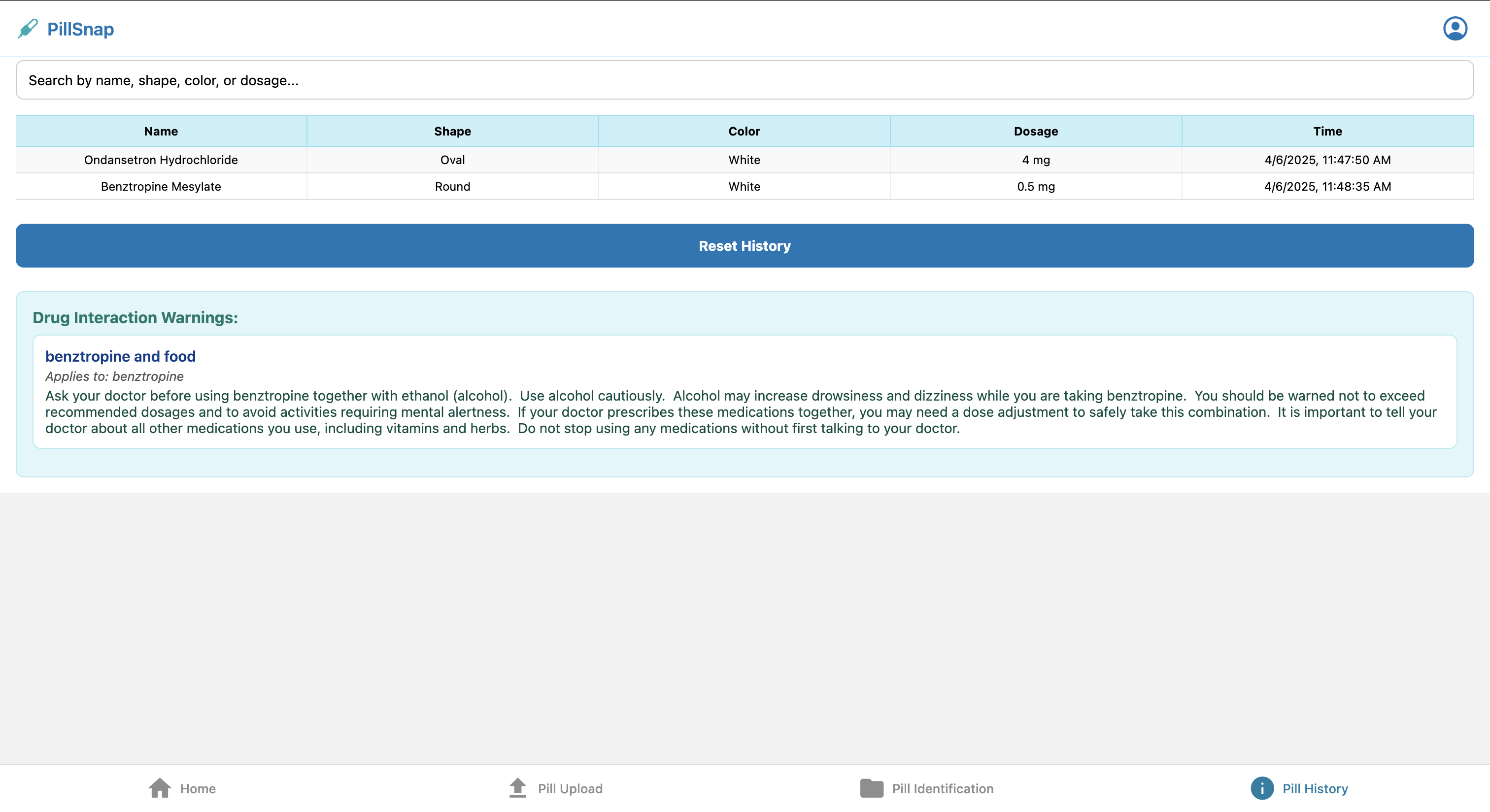Click the Shape column header
Screen dimensions: 1490x812
452,131
